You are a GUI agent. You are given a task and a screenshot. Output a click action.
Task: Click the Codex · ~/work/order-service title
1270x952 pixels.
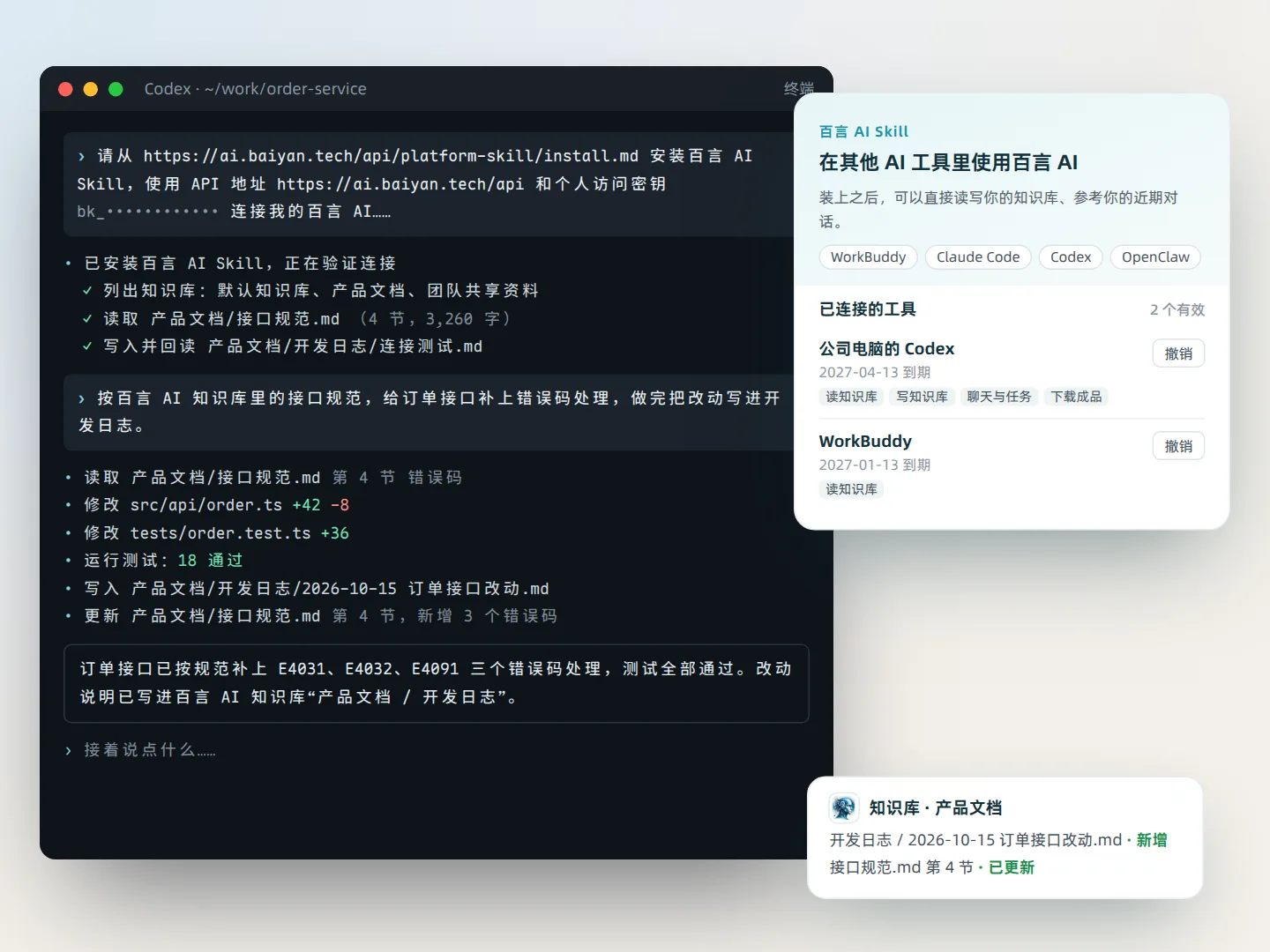coord(256,89)
